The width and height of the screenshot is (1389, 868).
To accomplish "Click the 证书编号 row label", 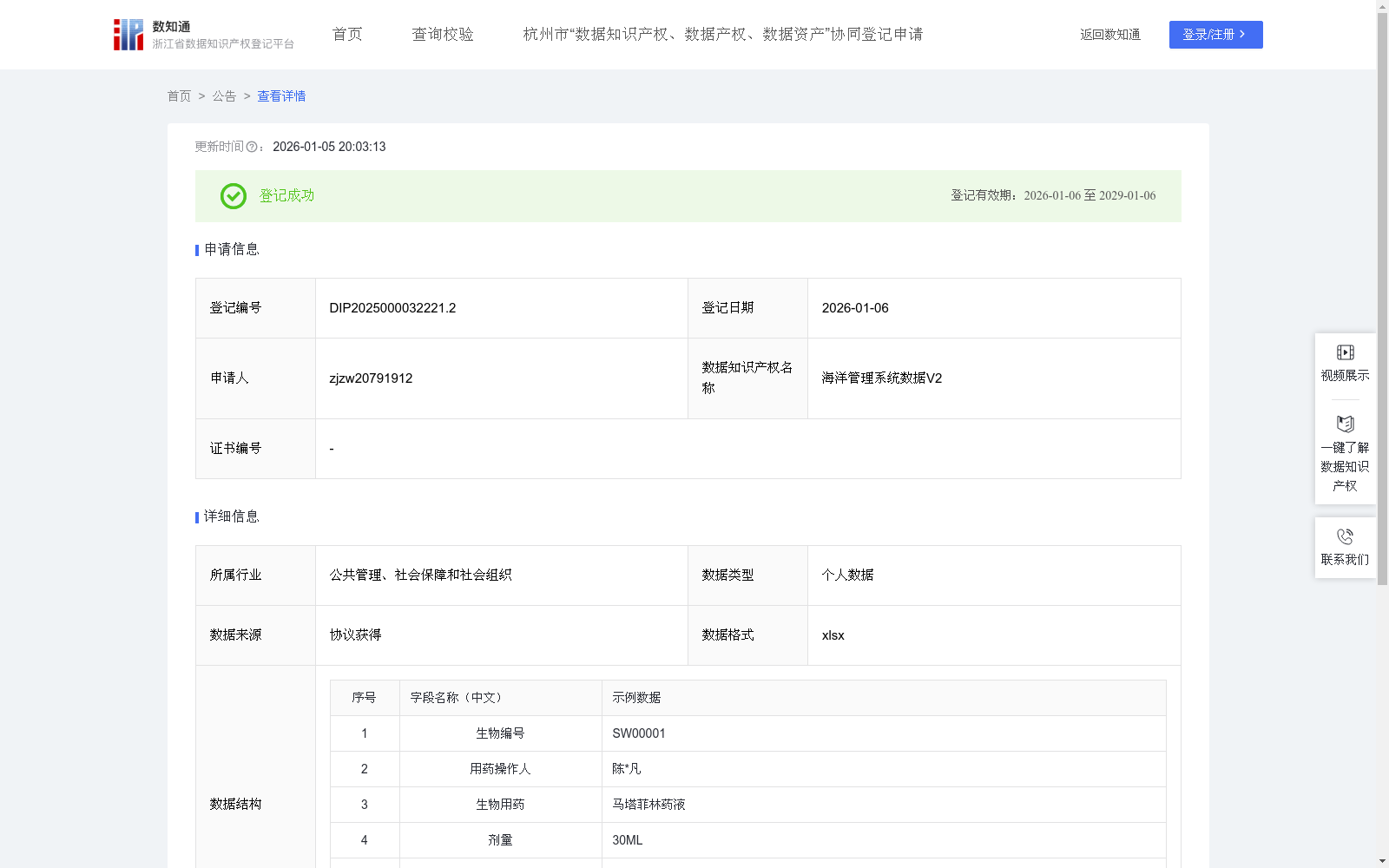I will click(x=235, y=449).
